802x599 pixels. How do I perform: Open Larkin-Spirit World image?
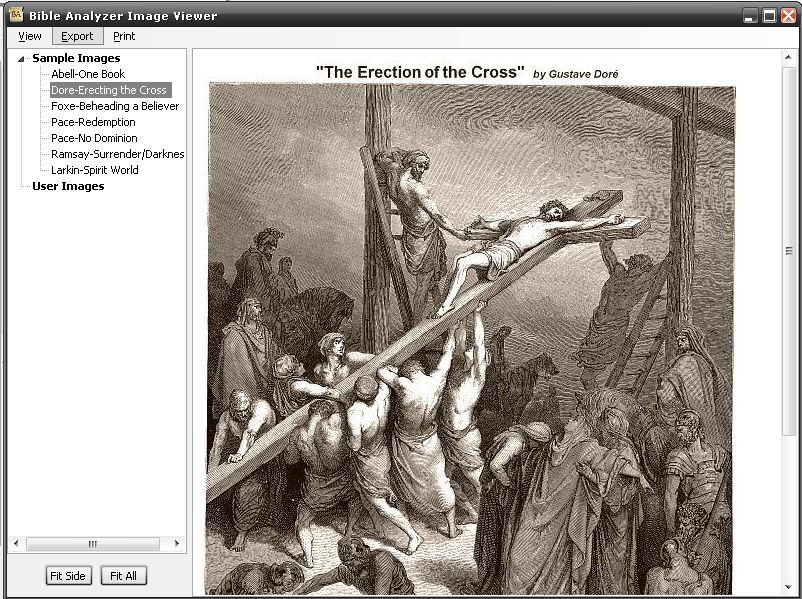click(x=95, y=170)
